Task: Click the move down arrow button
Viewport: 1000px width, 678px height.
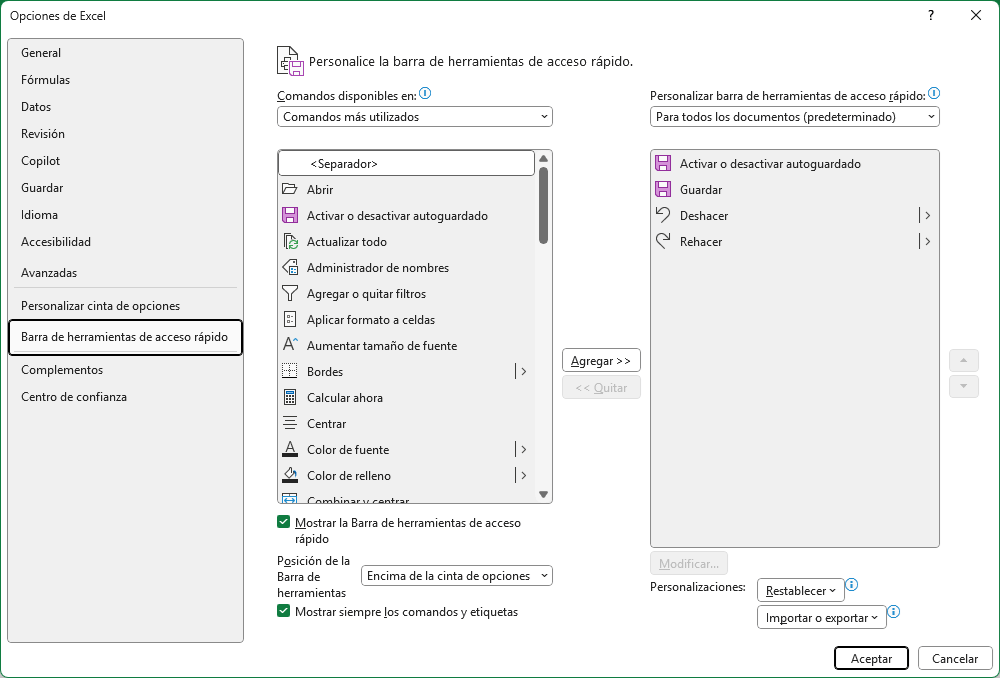Action: pos(964,387)
